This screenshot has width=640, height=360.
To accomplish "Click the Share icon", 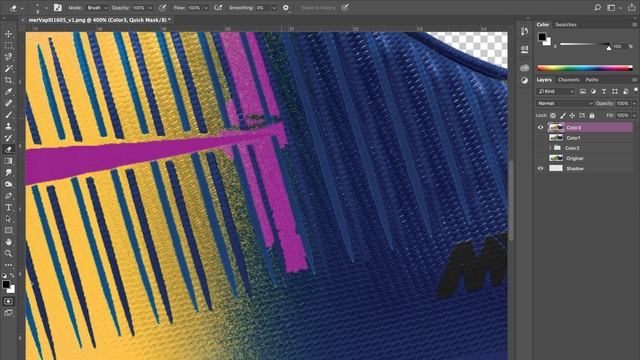I will [x=631, y=7].
